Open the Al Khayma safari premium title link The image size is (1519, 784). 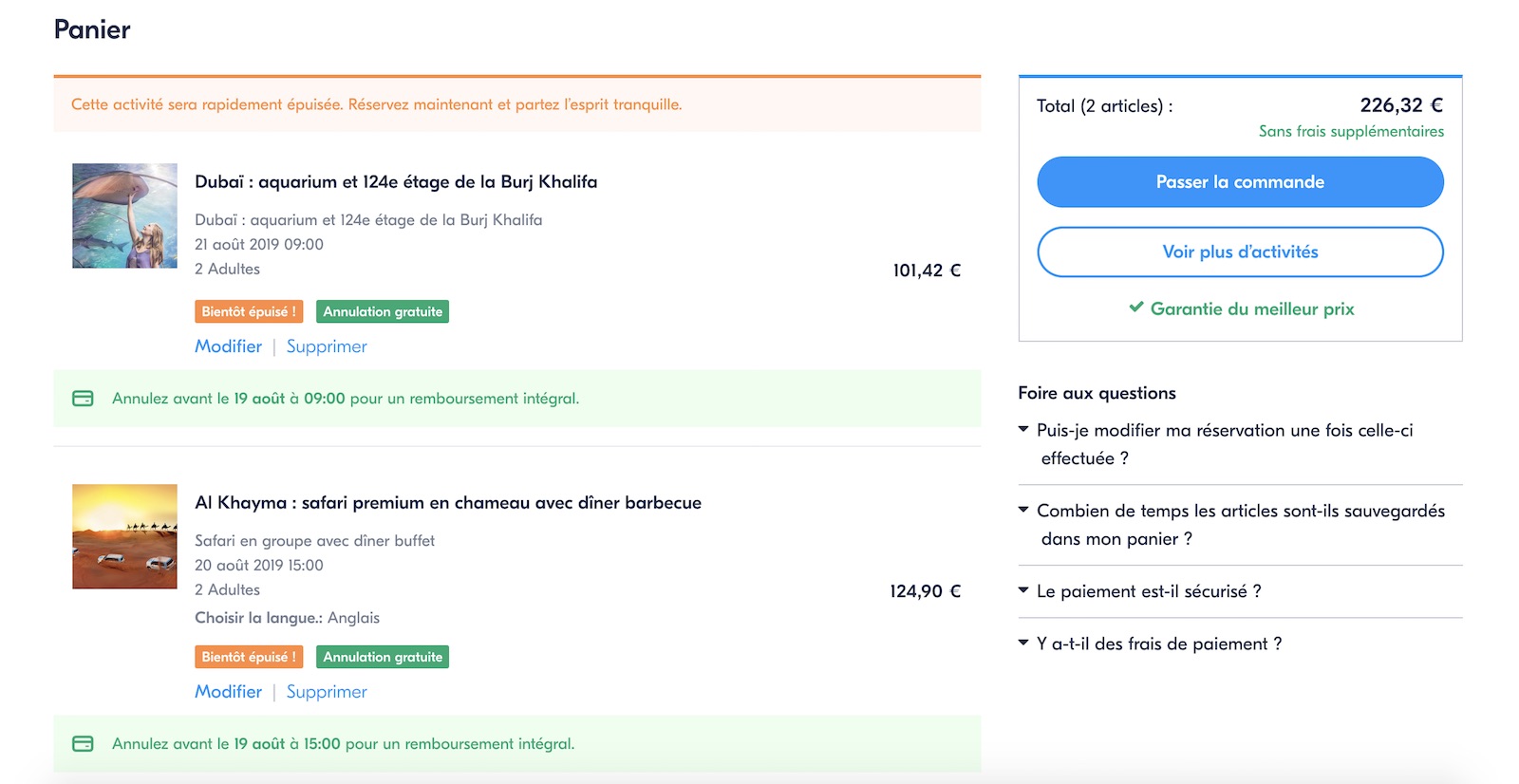[x=448, y=503]
